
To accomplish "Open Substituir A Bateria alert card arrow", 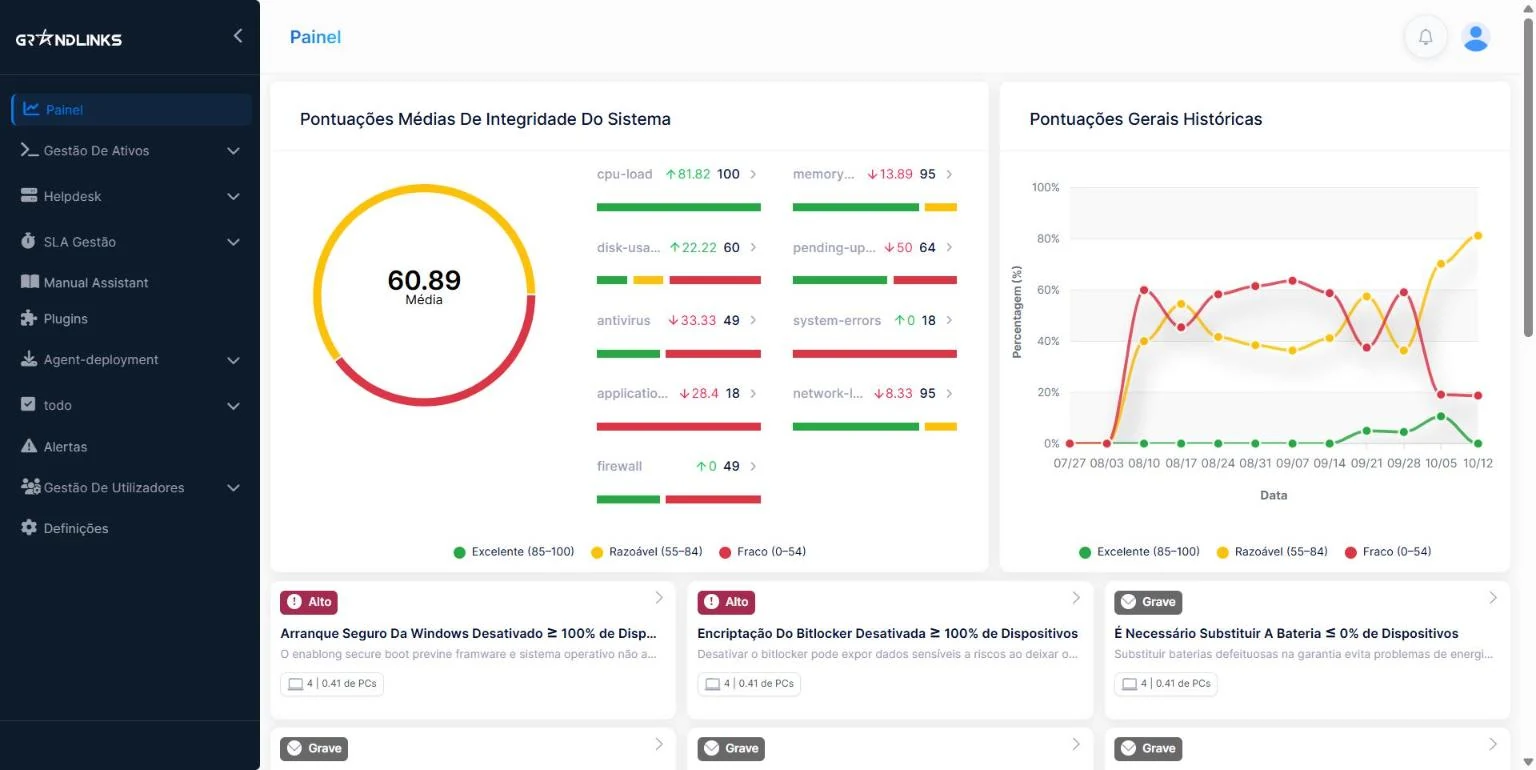I will [x=1493, y=598].
